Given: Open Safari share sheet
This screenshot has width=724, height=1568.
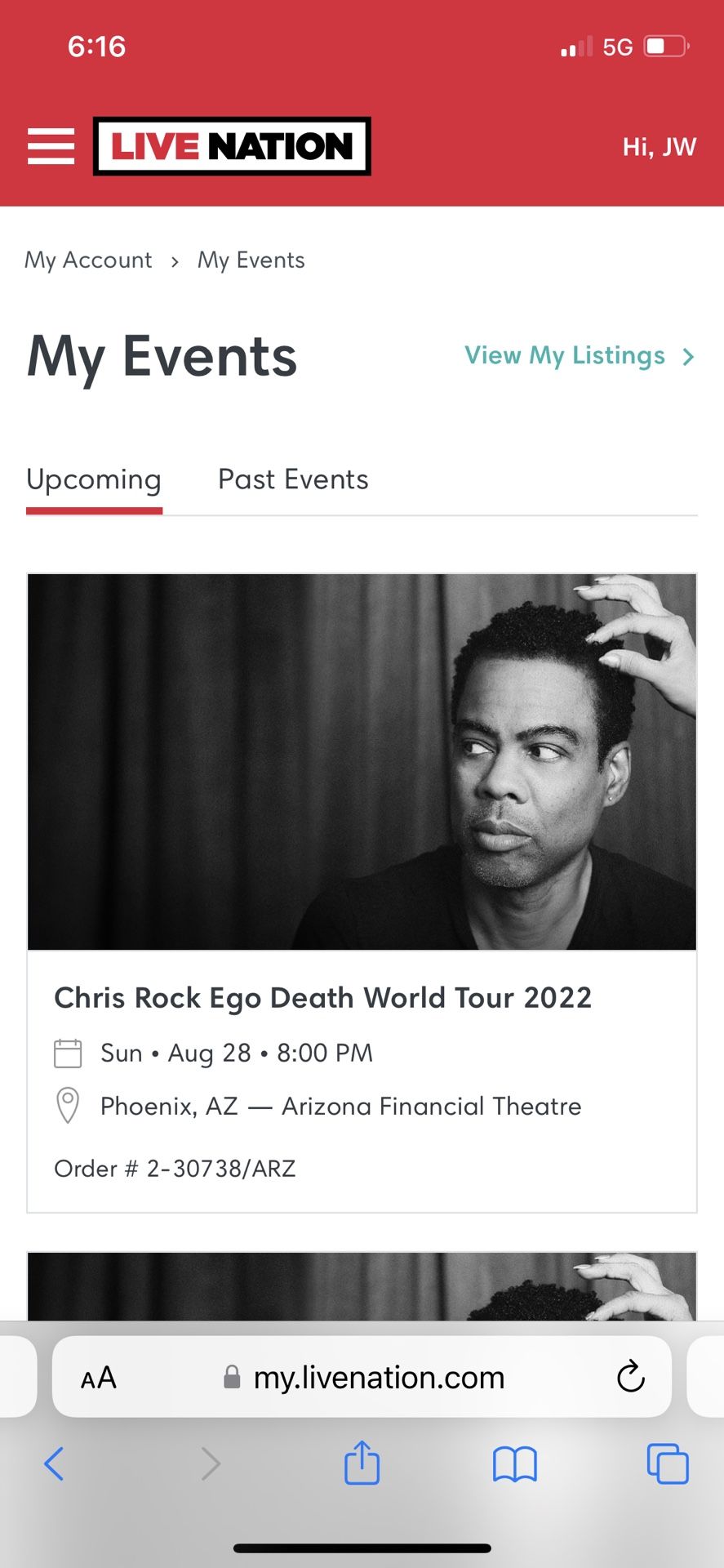Looking at the screenshot, I should 362,1463.
